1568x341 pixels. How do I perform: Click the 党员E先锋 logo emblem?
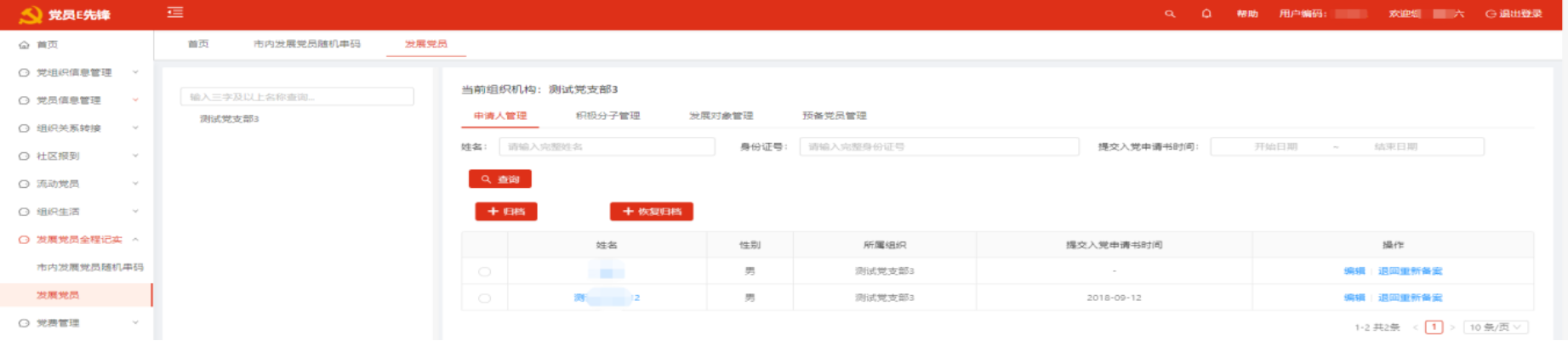point(31,14)
